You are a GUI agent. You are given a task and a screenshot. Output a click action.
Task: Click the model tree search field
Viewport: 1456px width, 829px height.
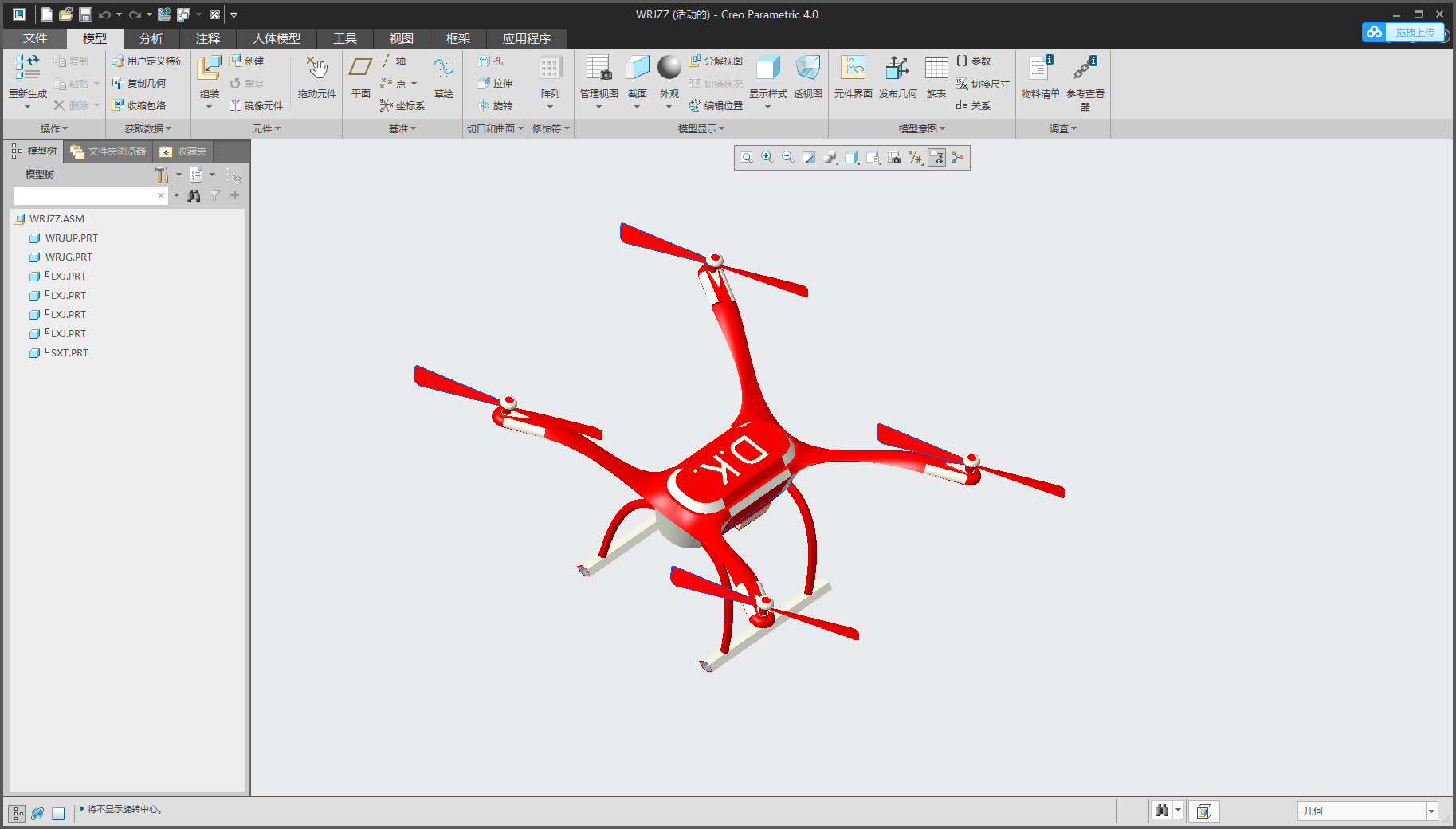click(x=90, y=195)
